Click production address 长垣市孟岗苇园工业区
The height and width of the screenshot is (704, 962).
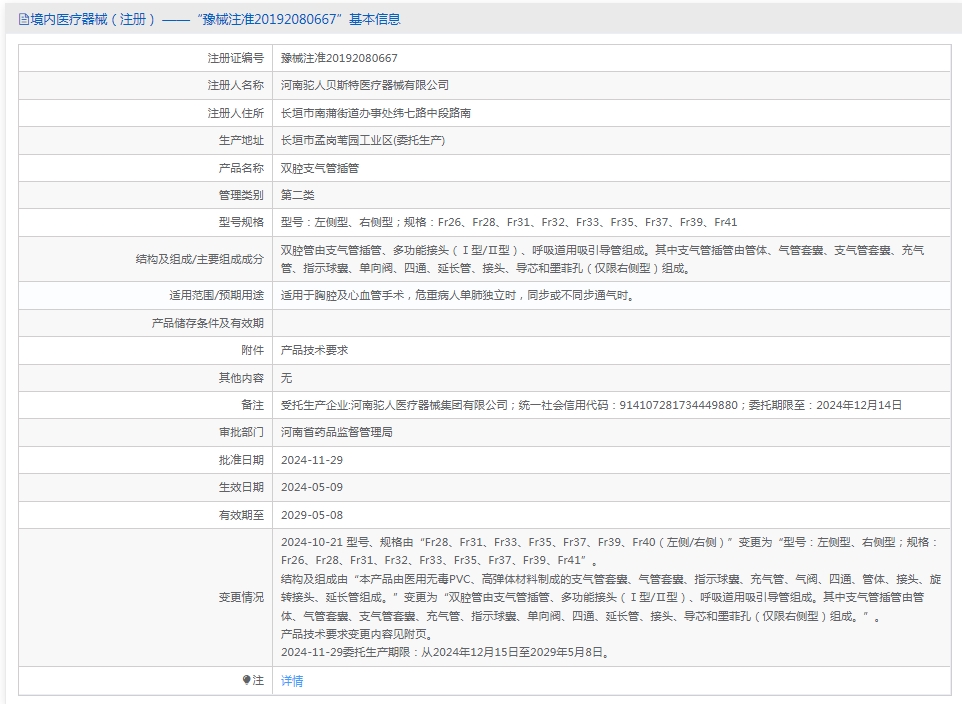click(x=363, y=141)
